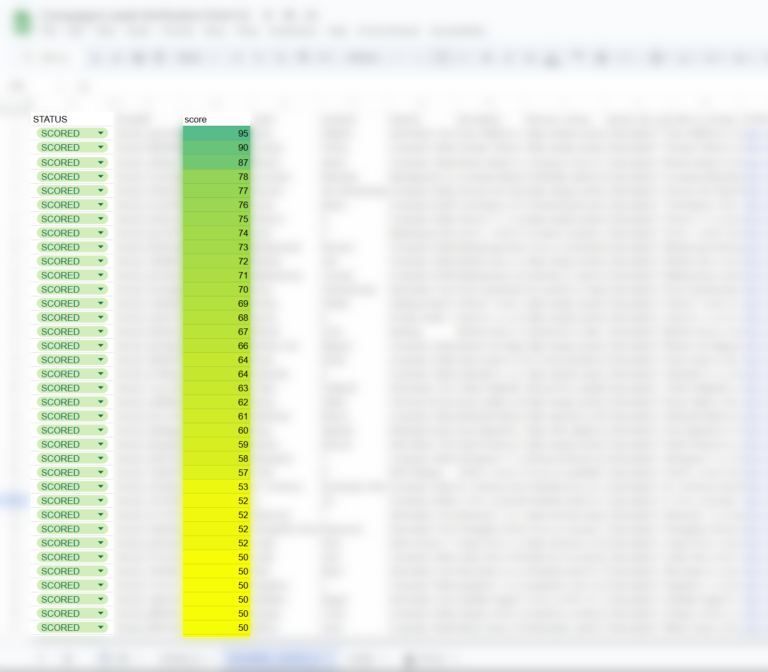Click the score cell with value 75

(x=216, y=219)
